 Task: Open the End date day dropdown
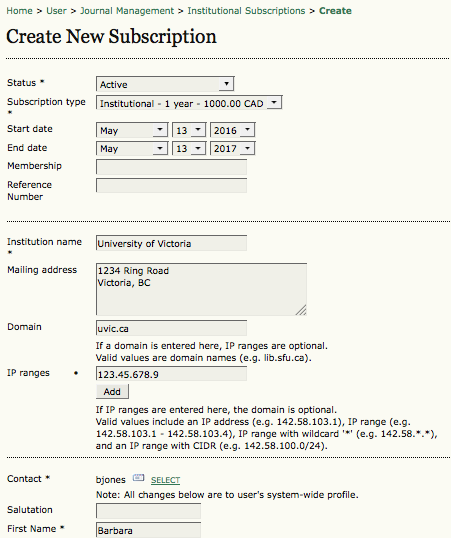pyautogui.click(x=189, y=148)
